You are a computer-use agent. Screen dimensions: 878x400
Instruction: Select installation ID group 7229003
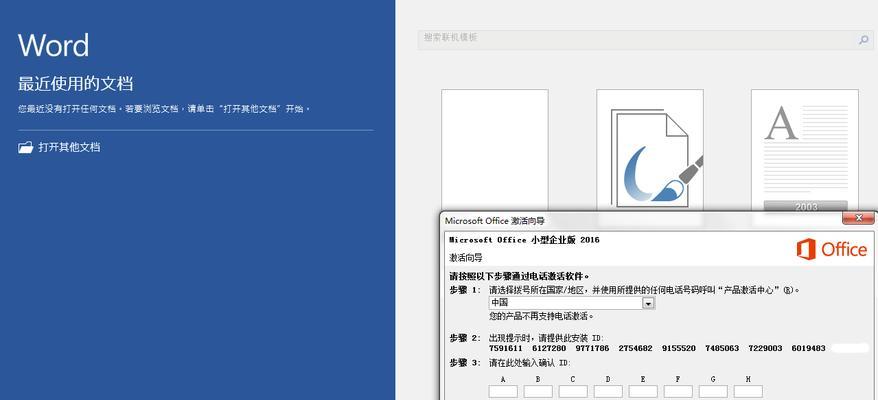[x=765, y=348]
